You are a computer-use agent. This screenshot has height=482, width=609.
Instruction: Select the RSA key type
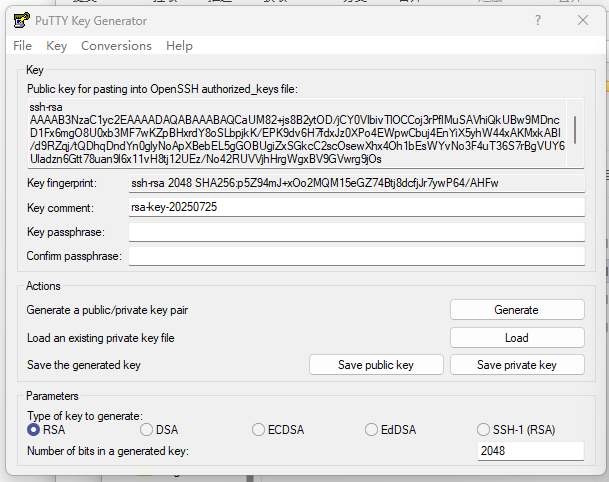click(x=34, y=430)
